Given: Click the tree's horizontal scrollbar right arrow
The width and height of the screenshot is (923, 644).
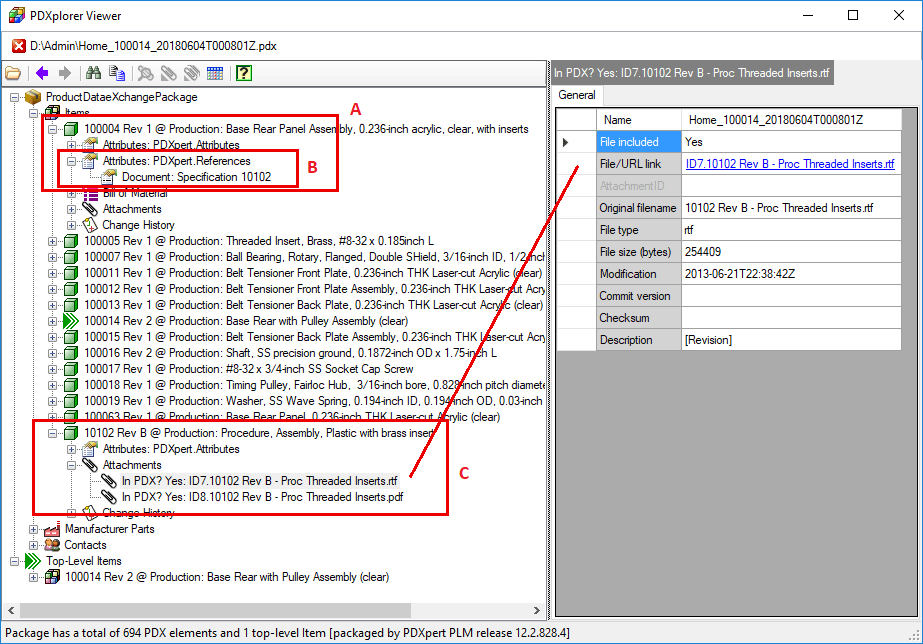Looking at the screenshot, I should coord(536,610).
